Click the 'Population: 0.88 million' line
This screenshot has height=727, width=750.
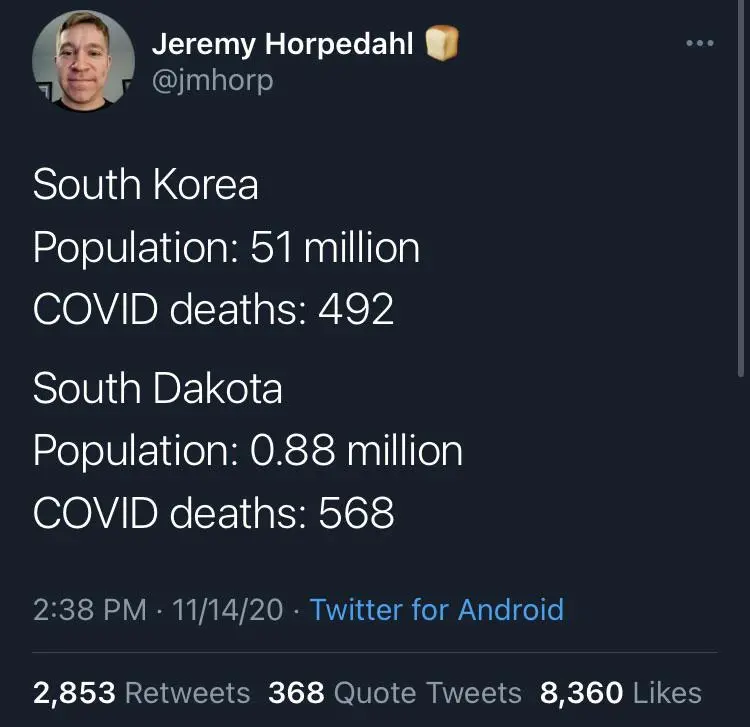(x=247, y=451)
